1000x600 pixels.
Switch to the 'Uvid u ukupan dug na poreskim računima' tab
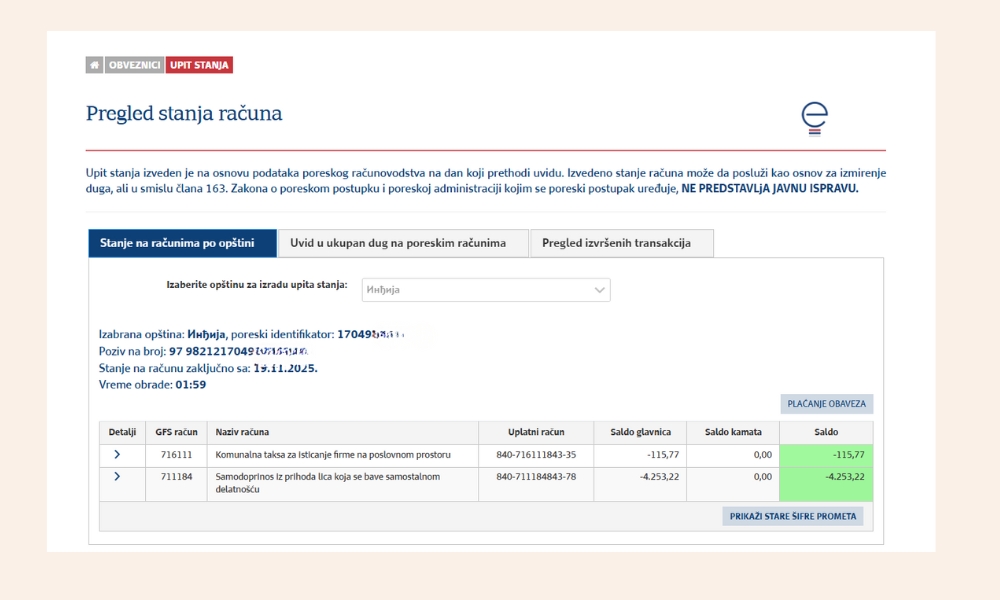point(404,243)
